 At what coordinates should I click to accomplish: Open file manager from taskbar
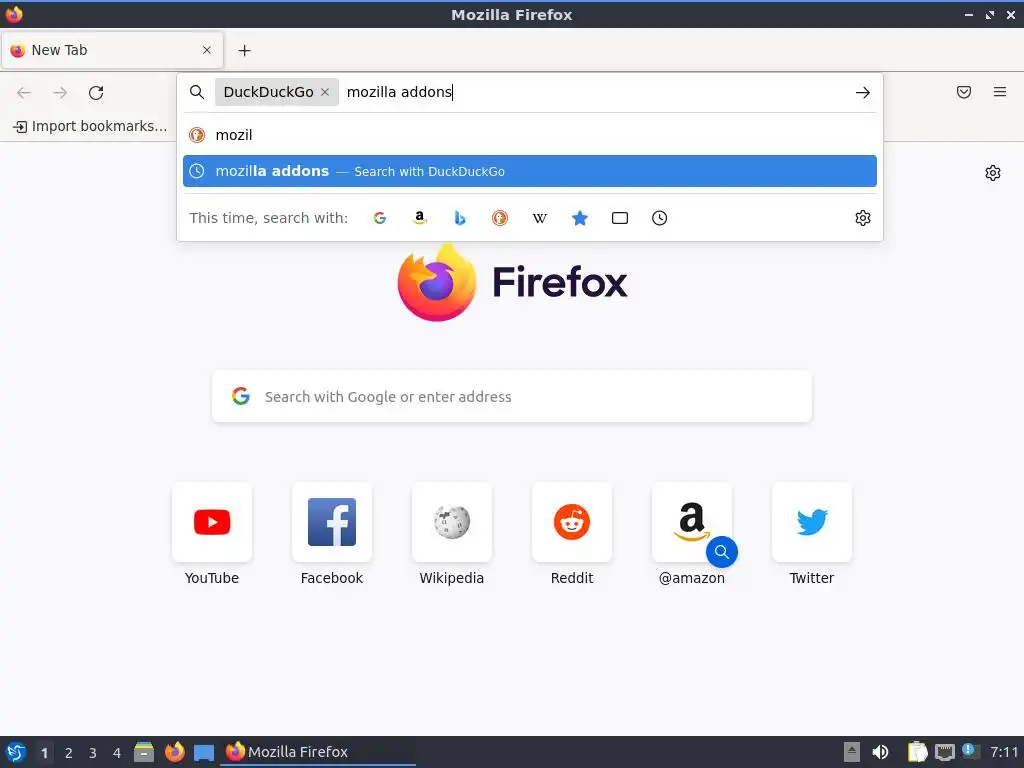coord(144,752)
